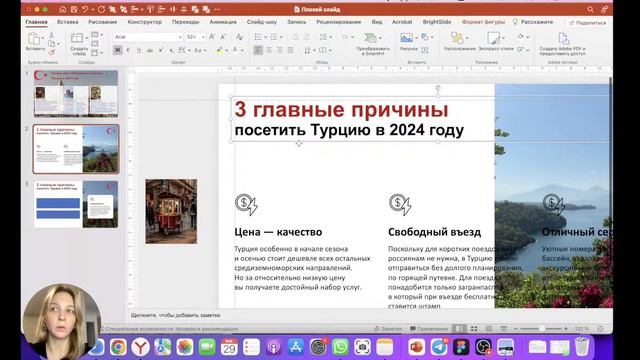Toggle bold formatting
The image size is (640, 360).
pyautogui.click(x=117, y=50)
